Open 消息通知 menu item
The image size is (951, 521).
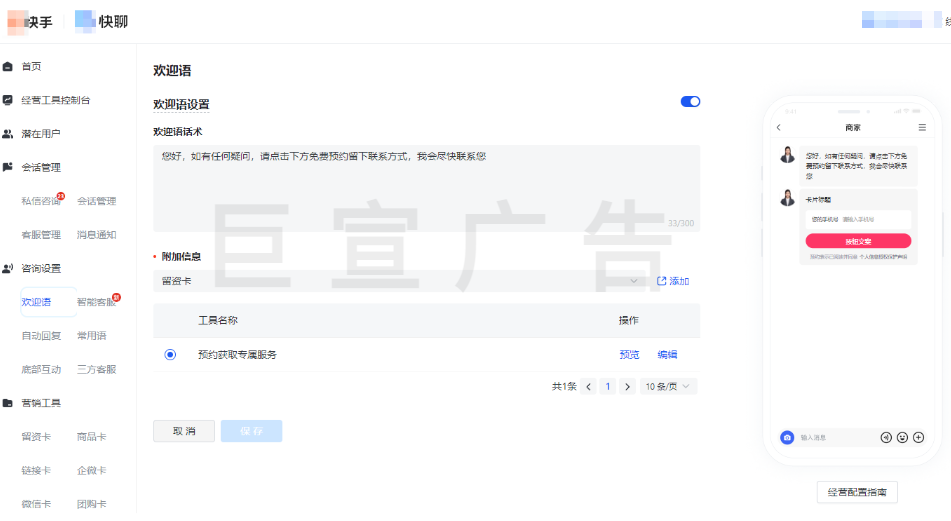96,235
